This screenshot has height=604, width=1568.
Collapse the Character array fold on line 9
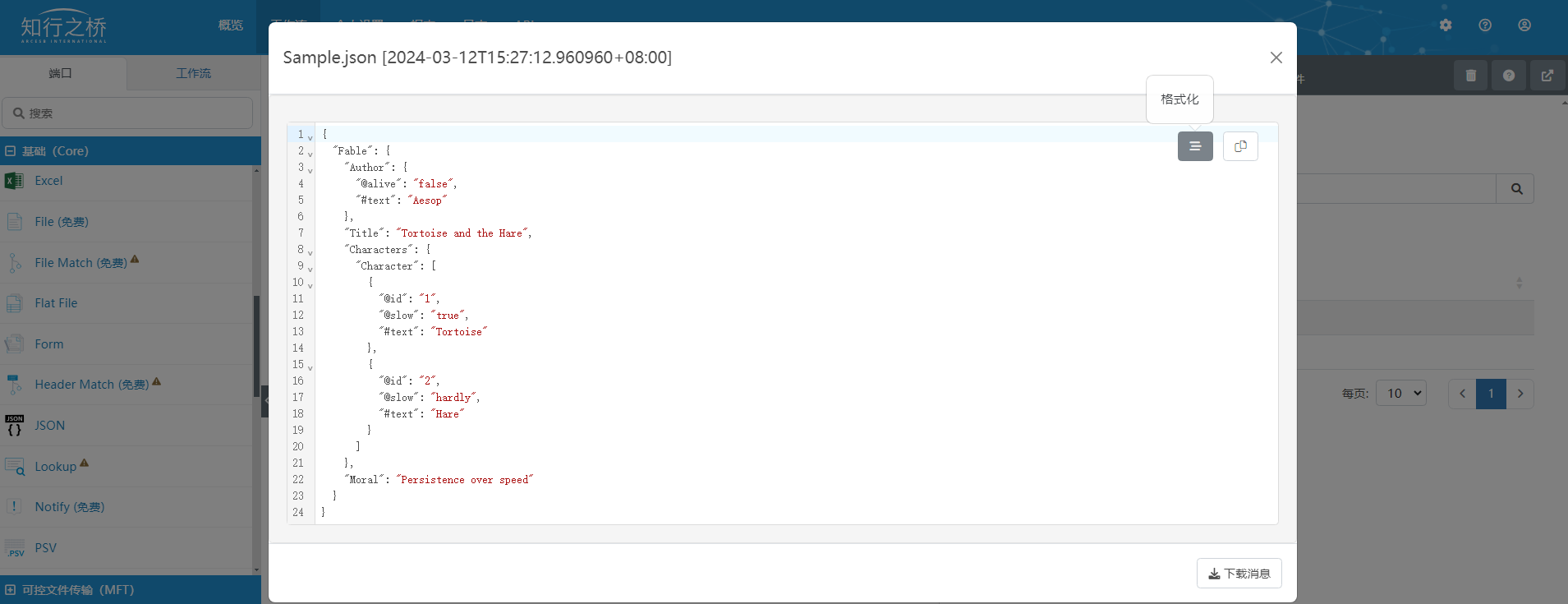[310, 269]
